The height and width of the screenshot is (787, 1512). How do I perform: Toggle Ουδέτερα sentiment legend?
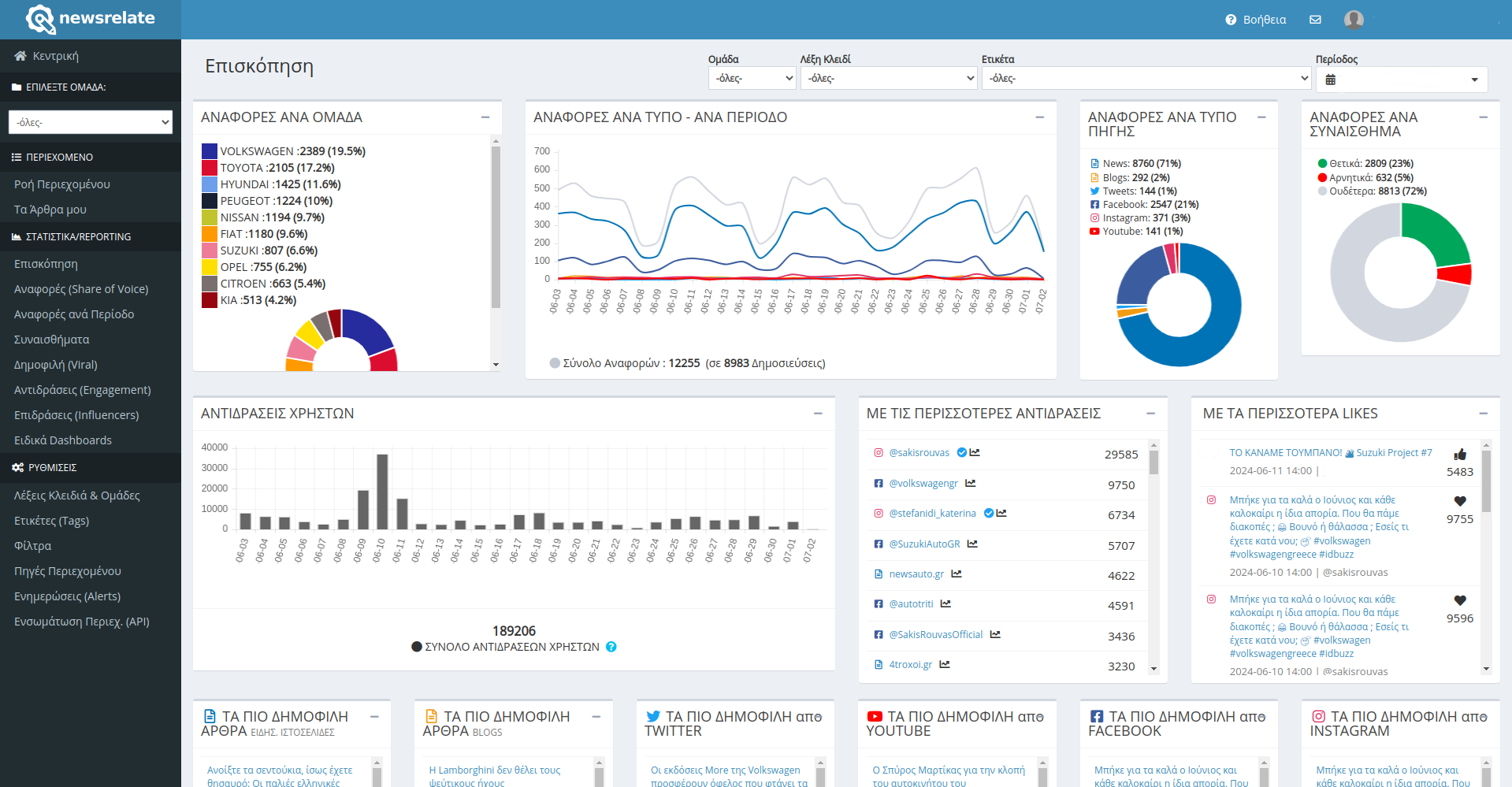pyautogui.click(x=1323, y=191)
